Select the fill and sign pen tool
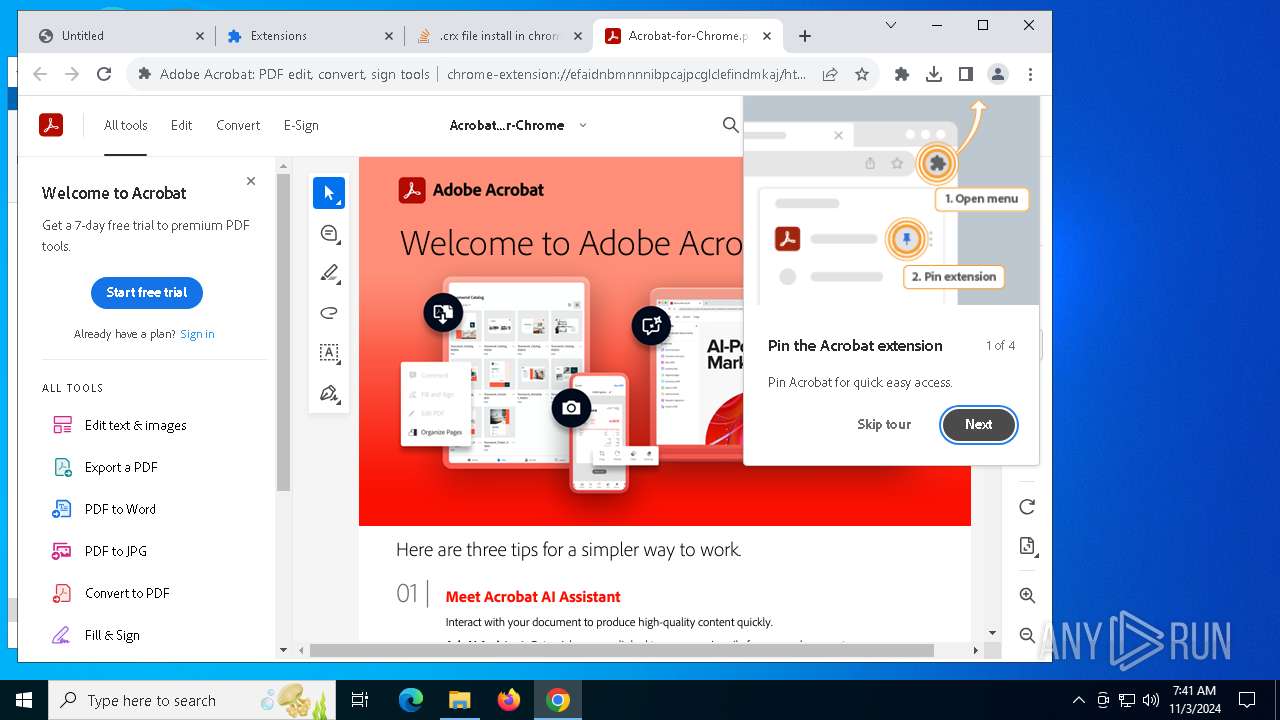The image size is (1280, 720). (x=329, y=393)
